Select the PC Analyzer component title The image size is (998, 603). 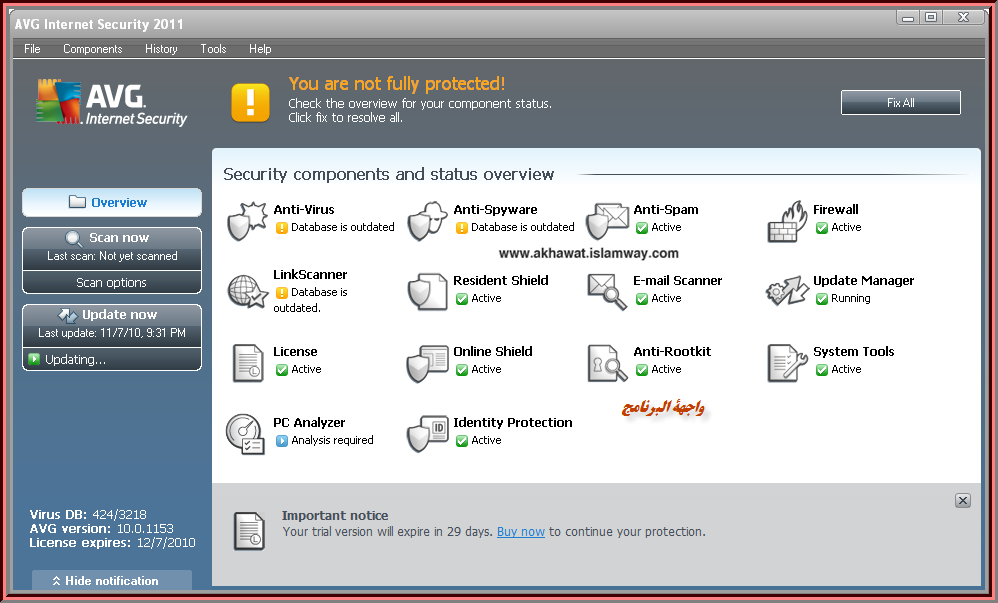coord(309,422)
